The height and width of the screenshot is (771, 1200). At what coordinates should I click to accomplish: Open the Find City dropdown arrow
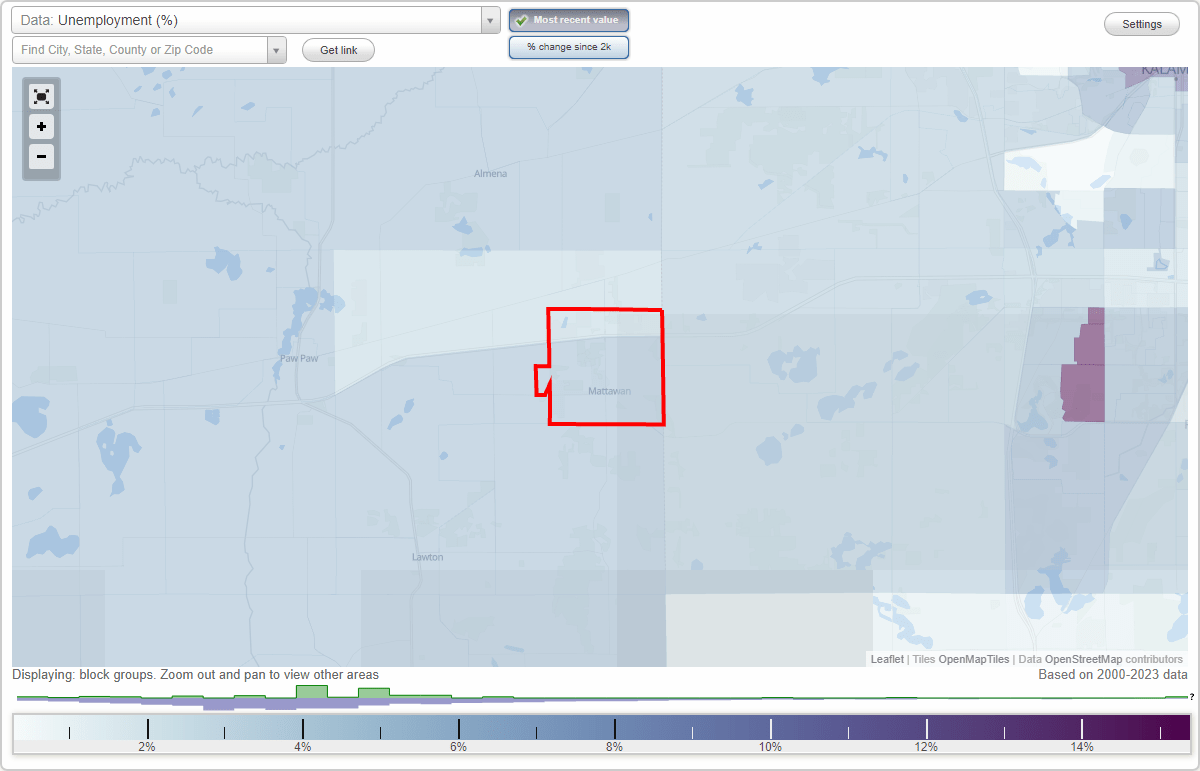[277, 49]
